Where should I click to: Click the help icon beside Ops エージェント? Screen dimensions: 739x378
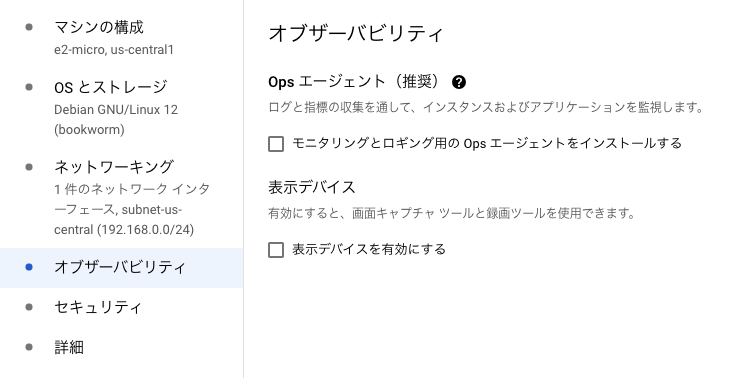point(459,82)
